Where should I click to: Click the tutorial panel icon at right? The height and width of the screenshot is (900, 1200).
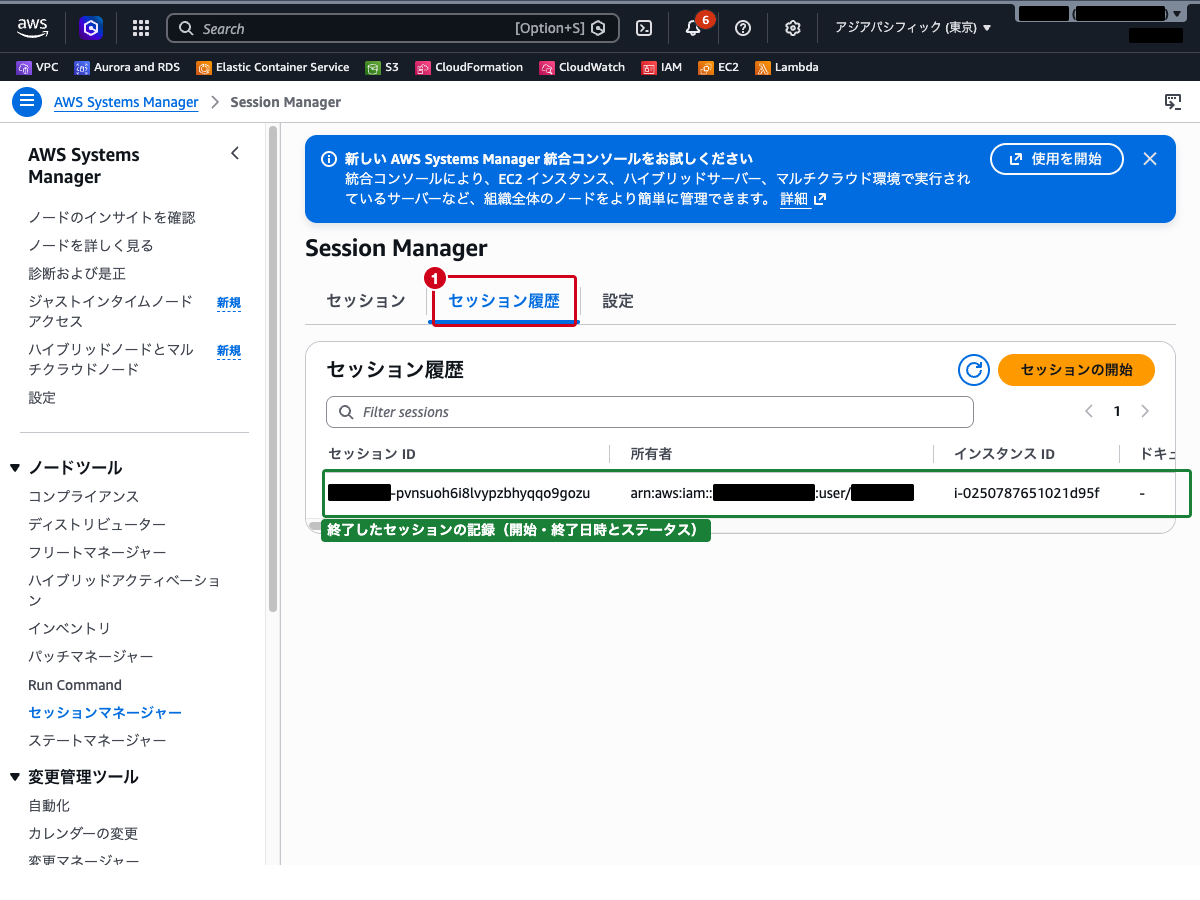[x=1173, y=102]
